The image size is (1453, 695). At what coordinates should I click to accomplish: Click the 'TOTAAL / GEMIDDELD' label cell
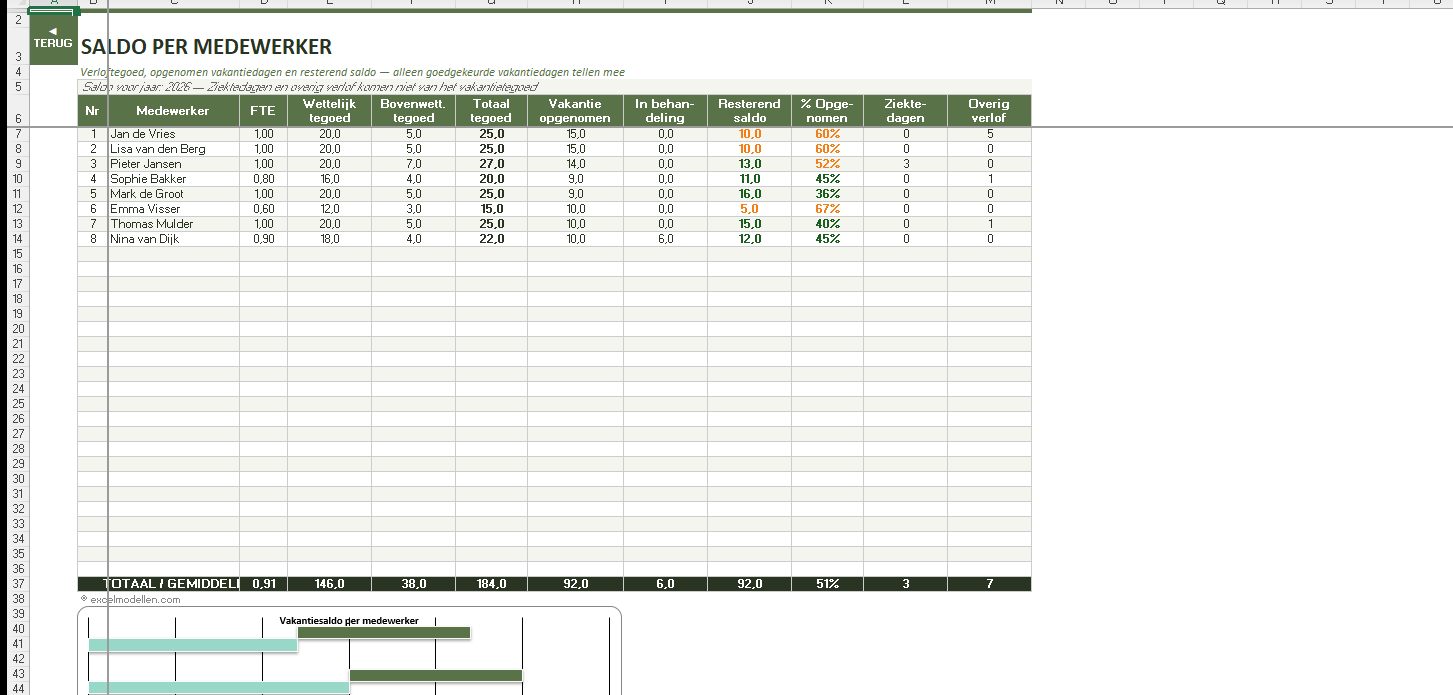click(x=172, y=584)
